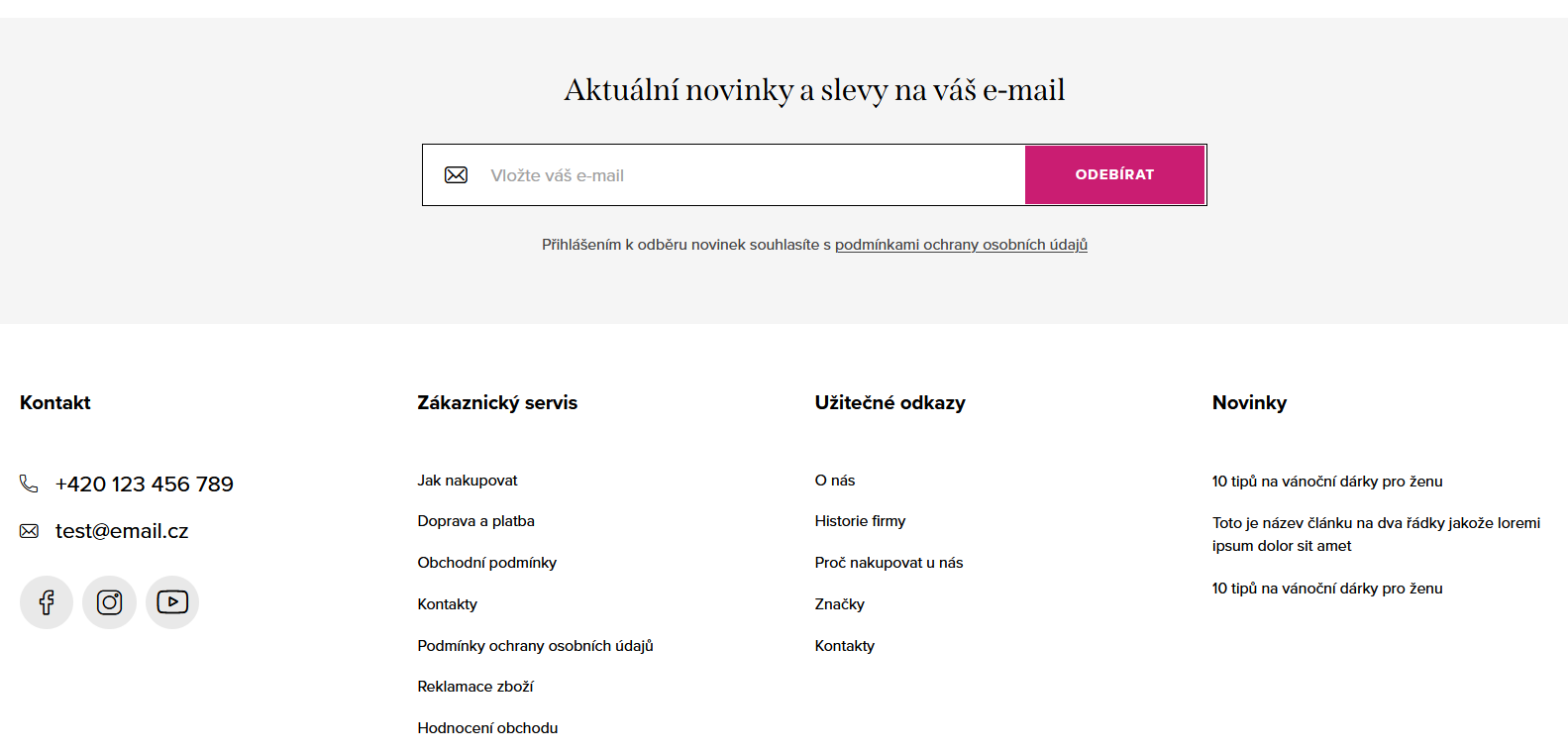
Task: Open the Instagram social icon
Action: click(109, 602)
